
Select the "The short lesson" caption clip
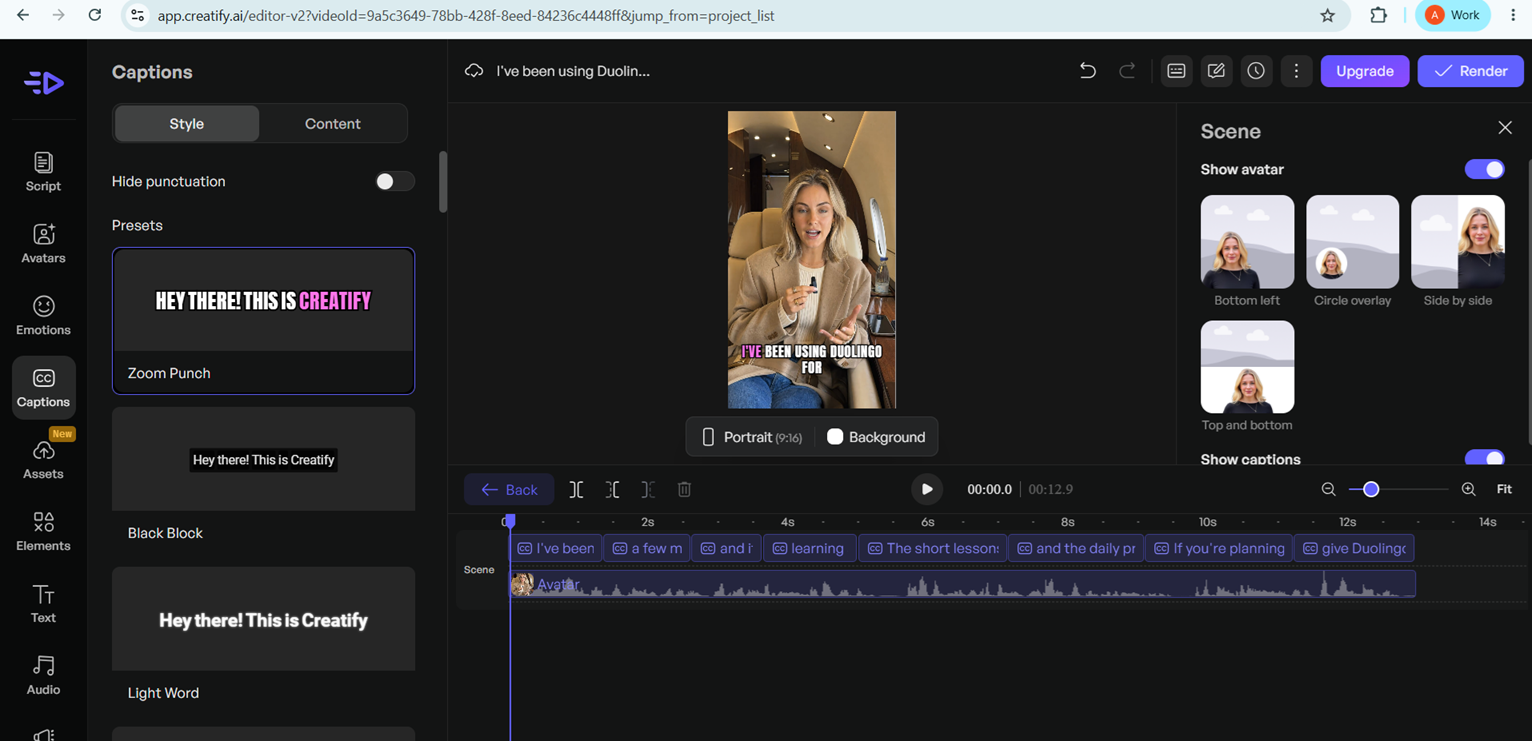[932, 548]
